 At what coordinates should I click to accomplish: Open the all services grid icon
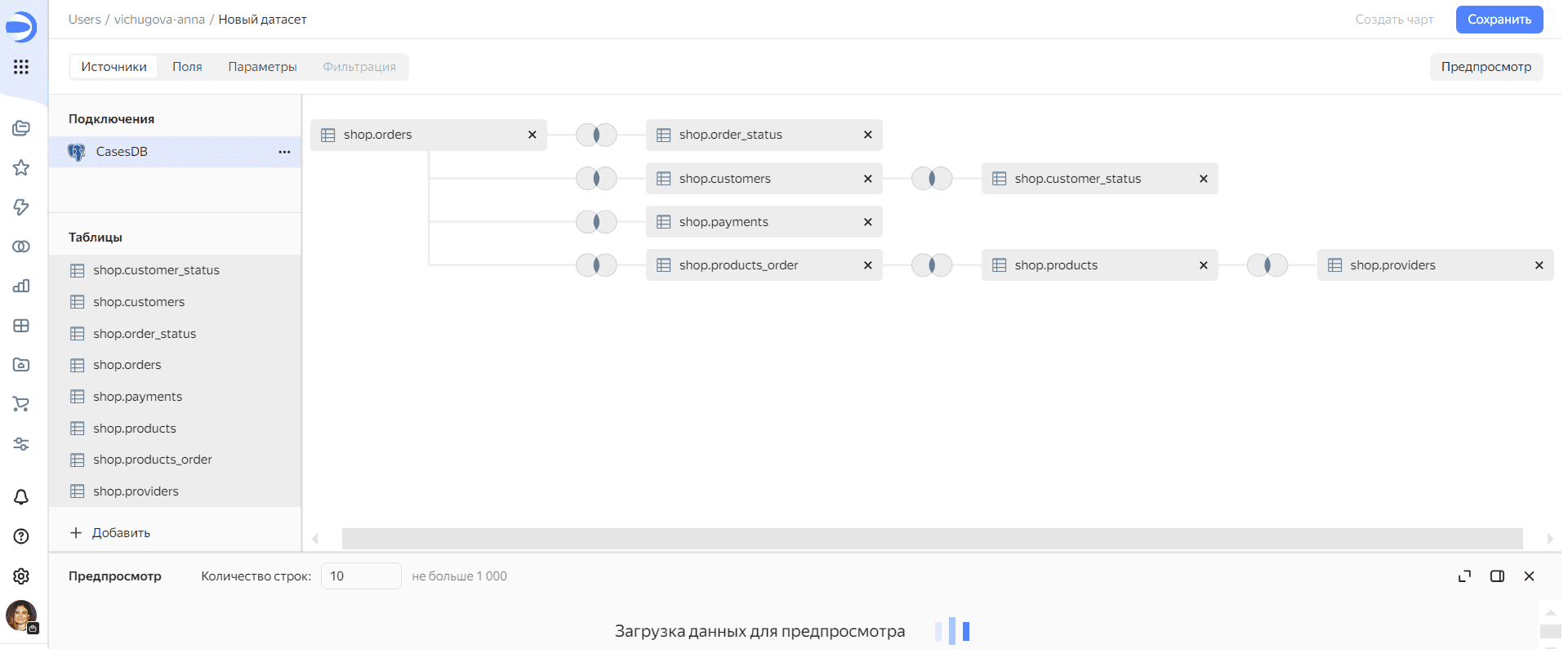pos(21,67)
